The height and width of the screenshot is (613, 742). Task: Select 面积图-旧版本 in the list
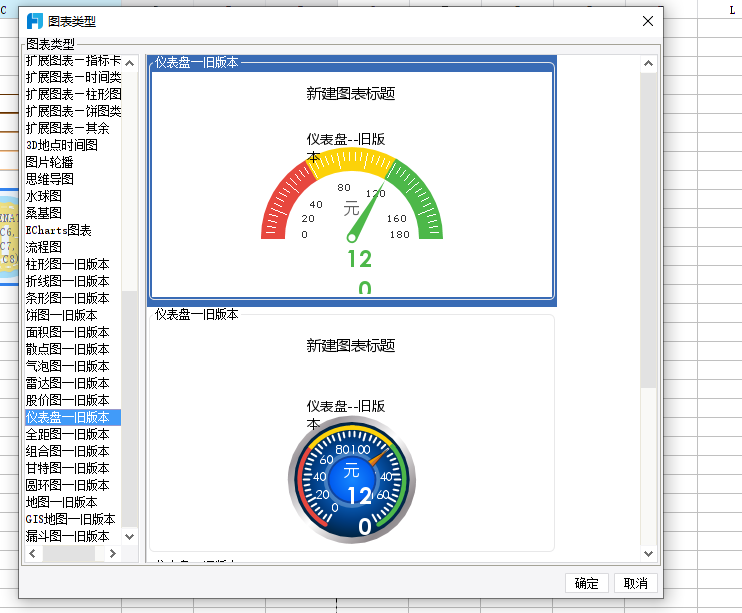coord(73,332)
